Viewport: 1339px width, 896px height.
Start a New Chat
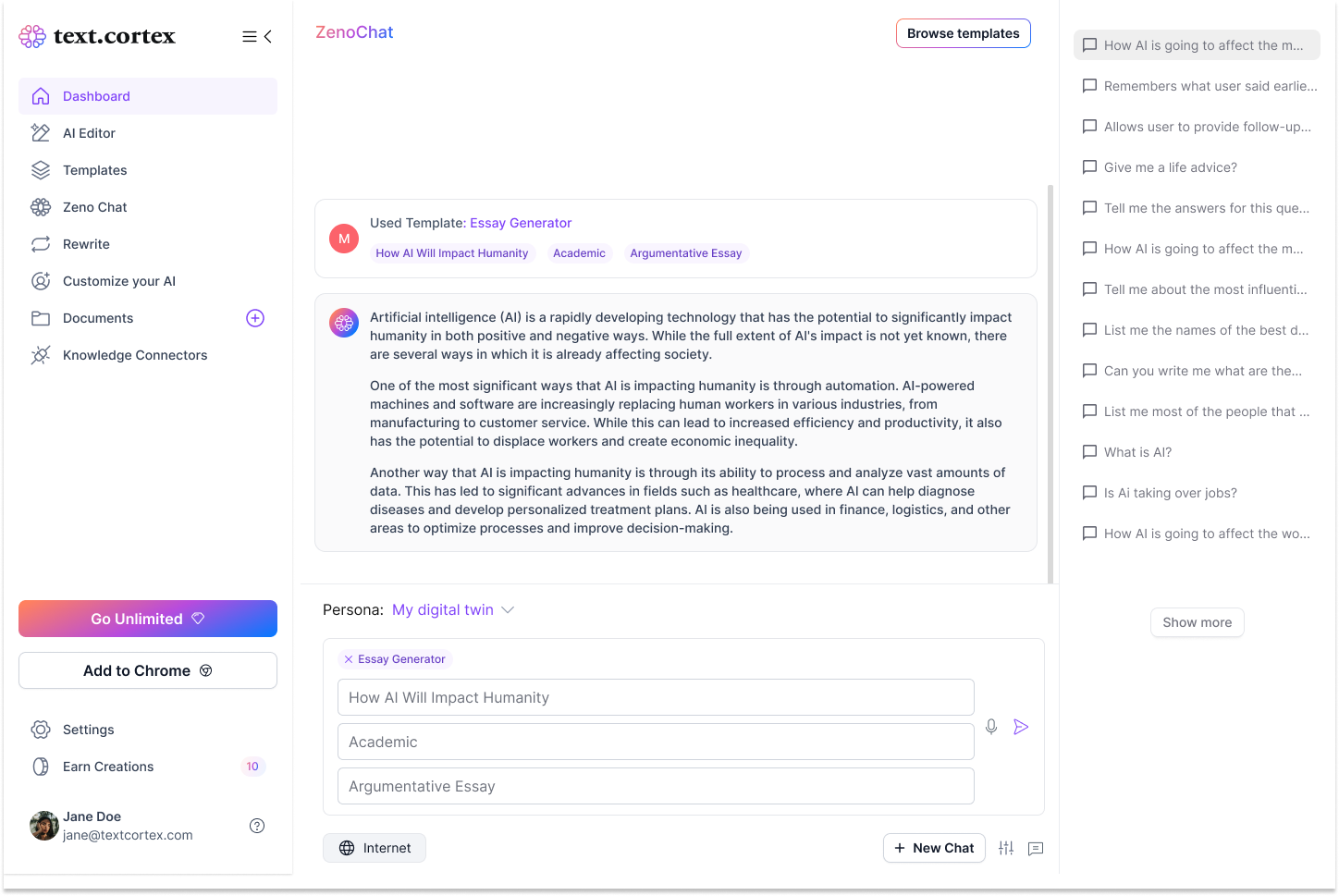pos(934,848)
